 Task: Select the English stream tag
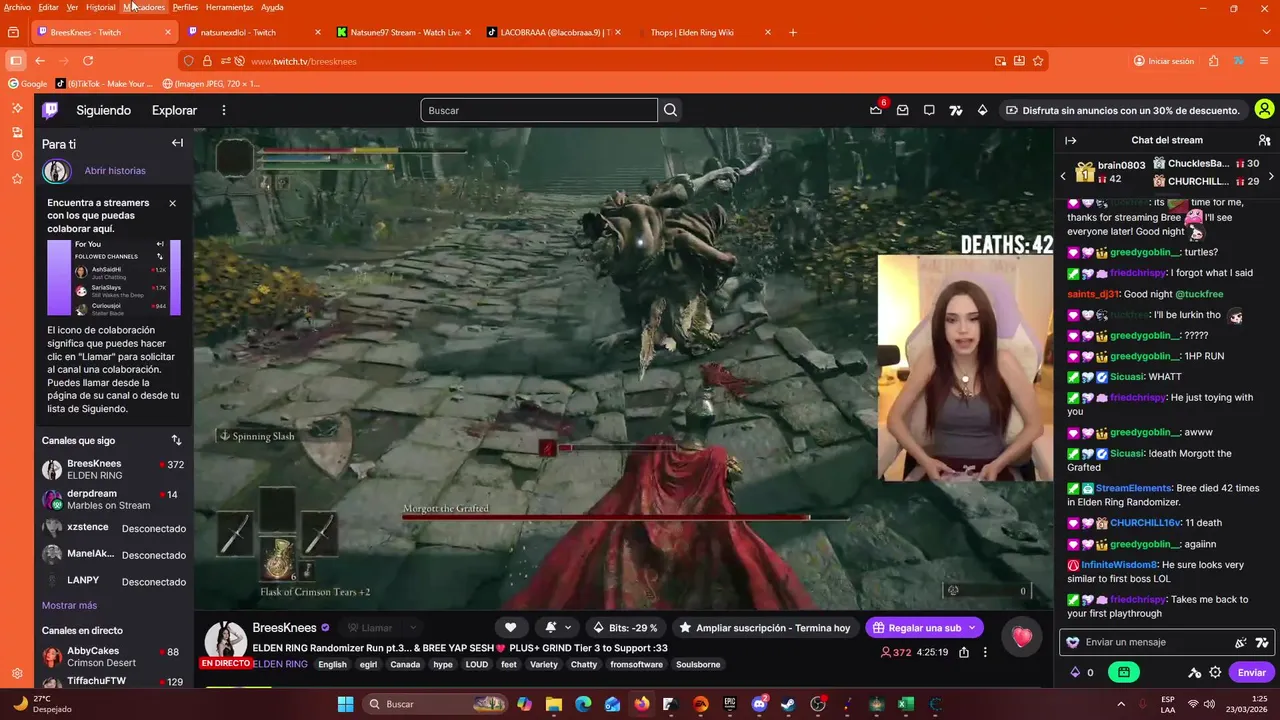click(x=332, y=664)
